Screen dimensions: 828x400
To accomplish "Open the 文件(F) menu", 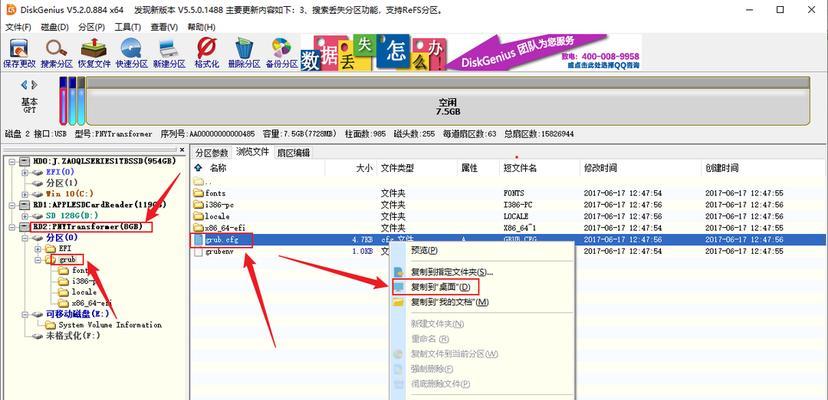I will point(18,27).
